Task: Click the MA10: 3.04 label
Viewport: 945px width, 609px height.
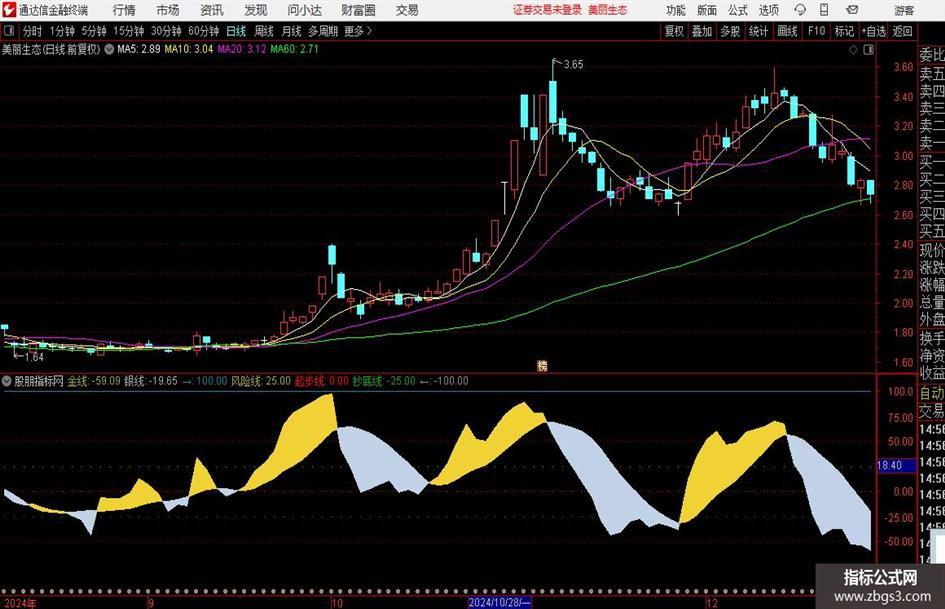Action: click(189, 49)
